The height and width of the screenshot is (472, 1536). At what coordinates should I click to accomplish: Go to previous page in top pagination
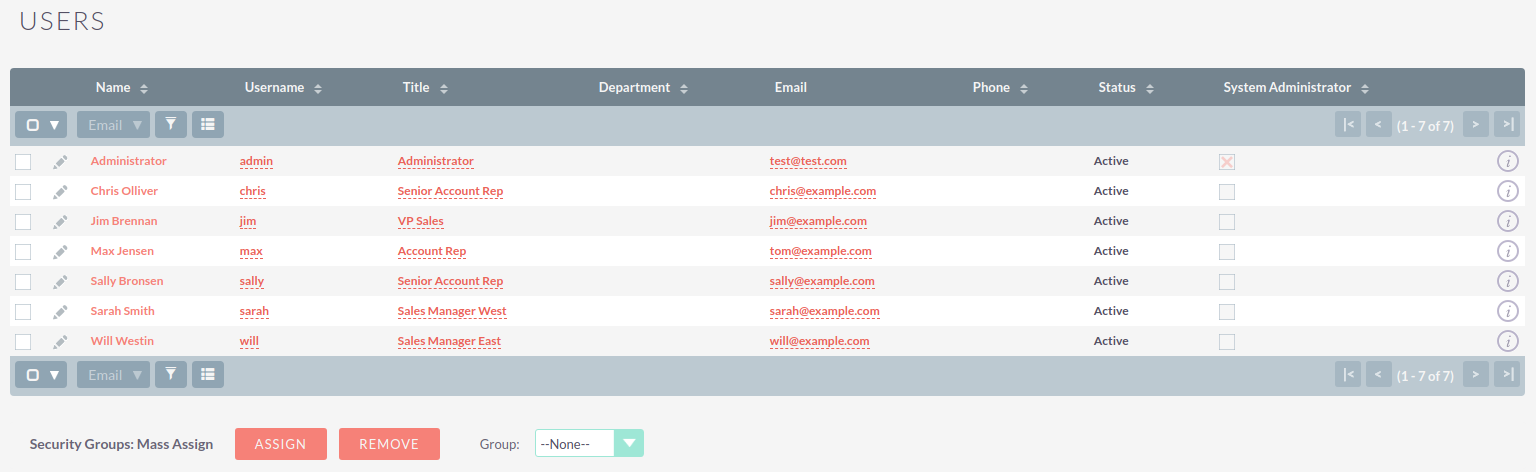point(1379,124)
